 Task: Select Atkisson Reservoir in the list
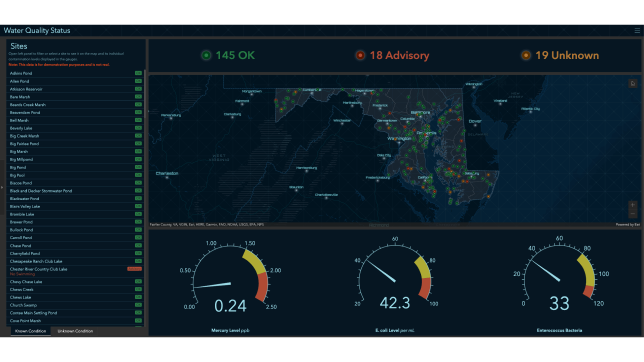76,89
